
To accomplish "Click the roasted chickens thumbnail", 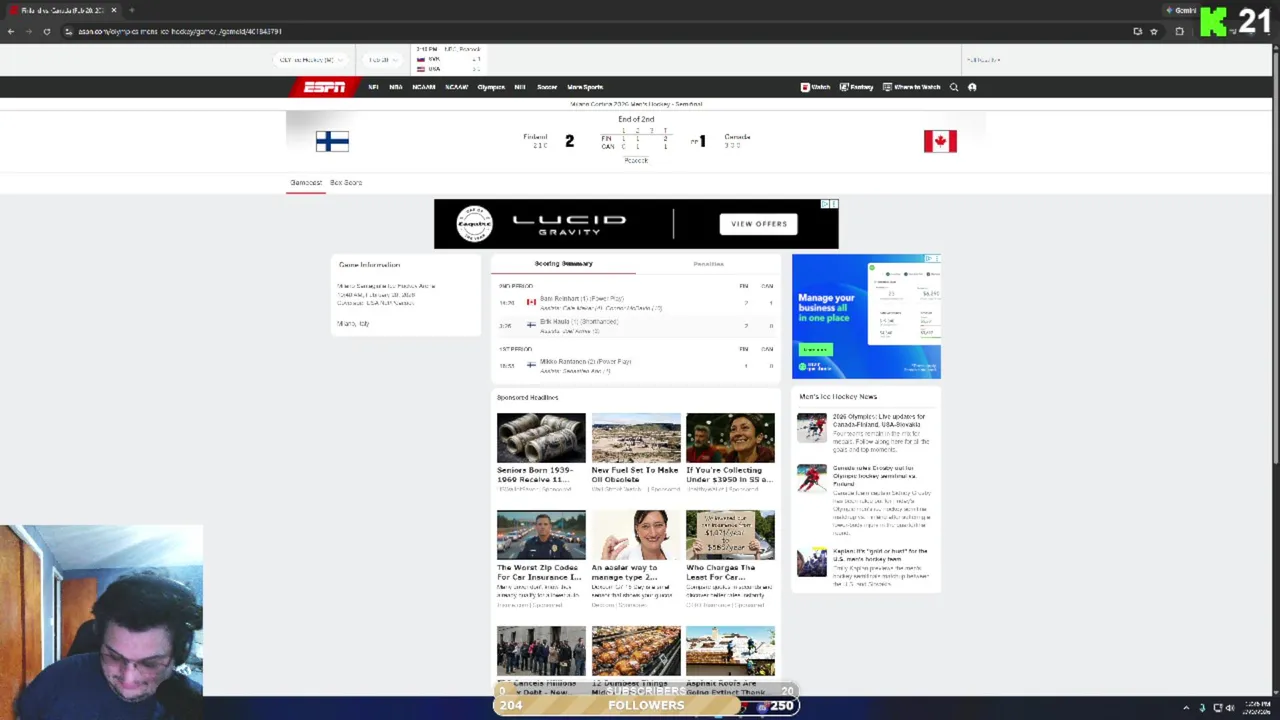I will (636, 651).
